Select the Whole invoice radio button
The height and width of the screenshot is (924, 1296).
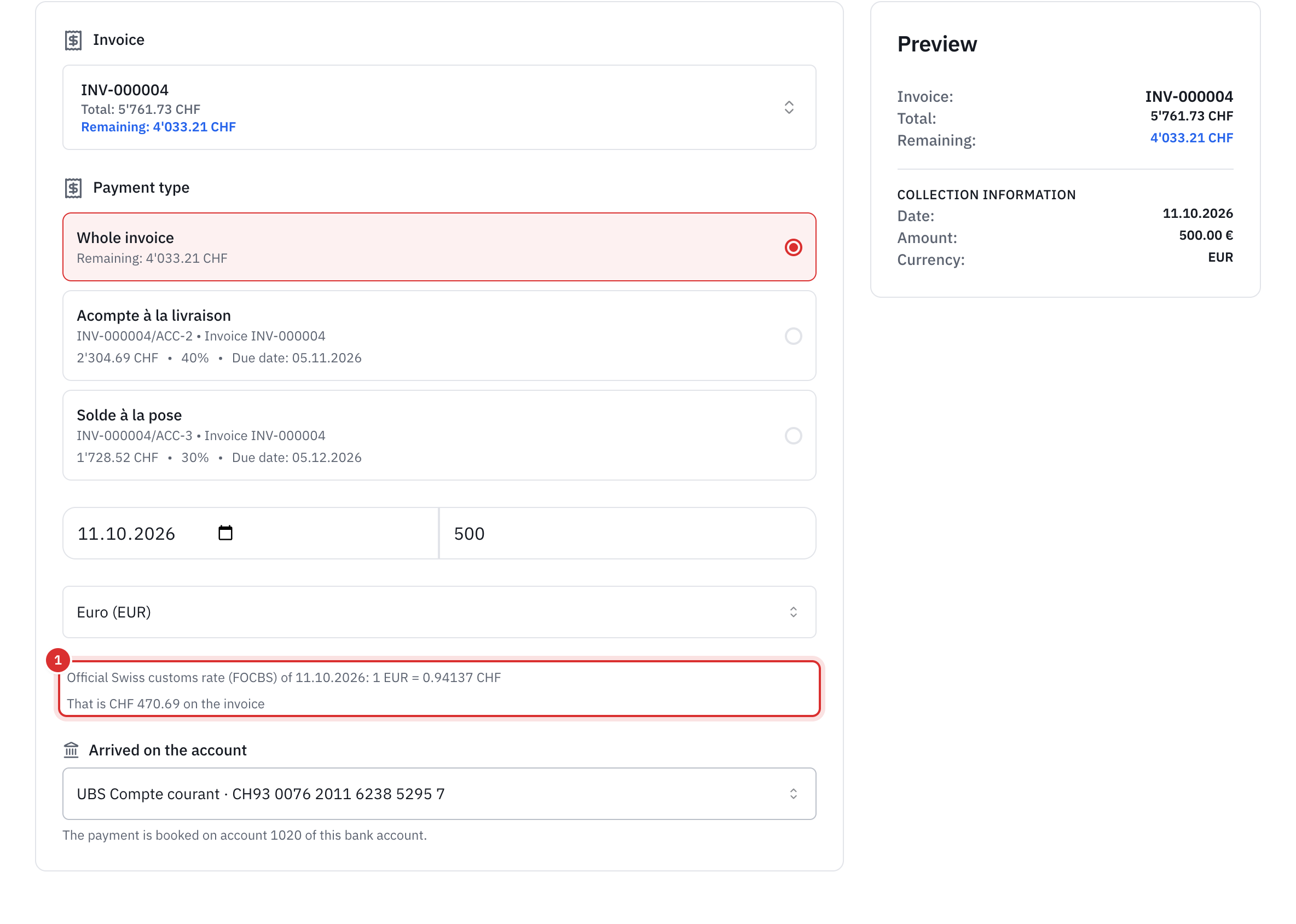(x=793, y=247)
